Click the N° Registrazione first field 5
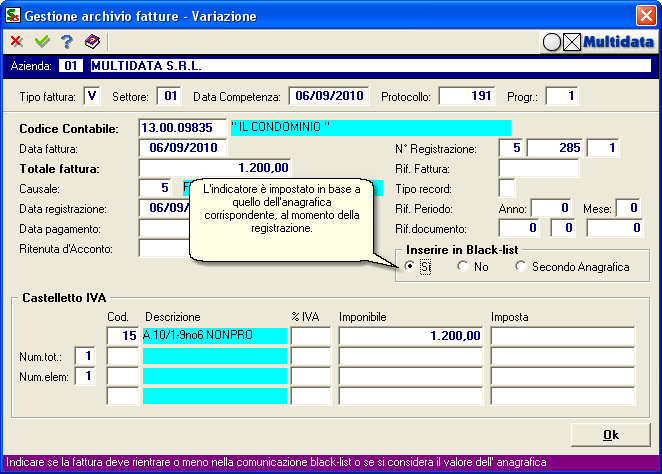Screen dimensions: 662x474 511,148
